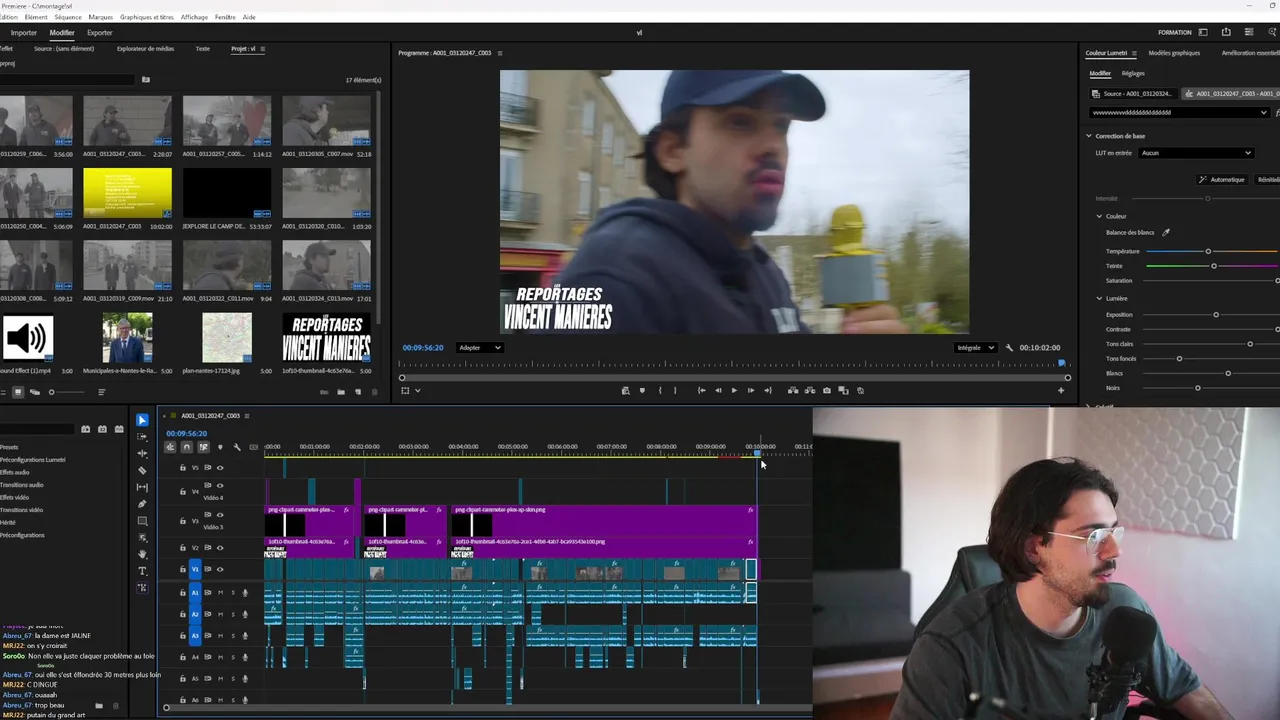Image resolution: width=1280 pixels, height=720 pixels.
Task: Click the quick export share icon
Action: pos(1226,32)
